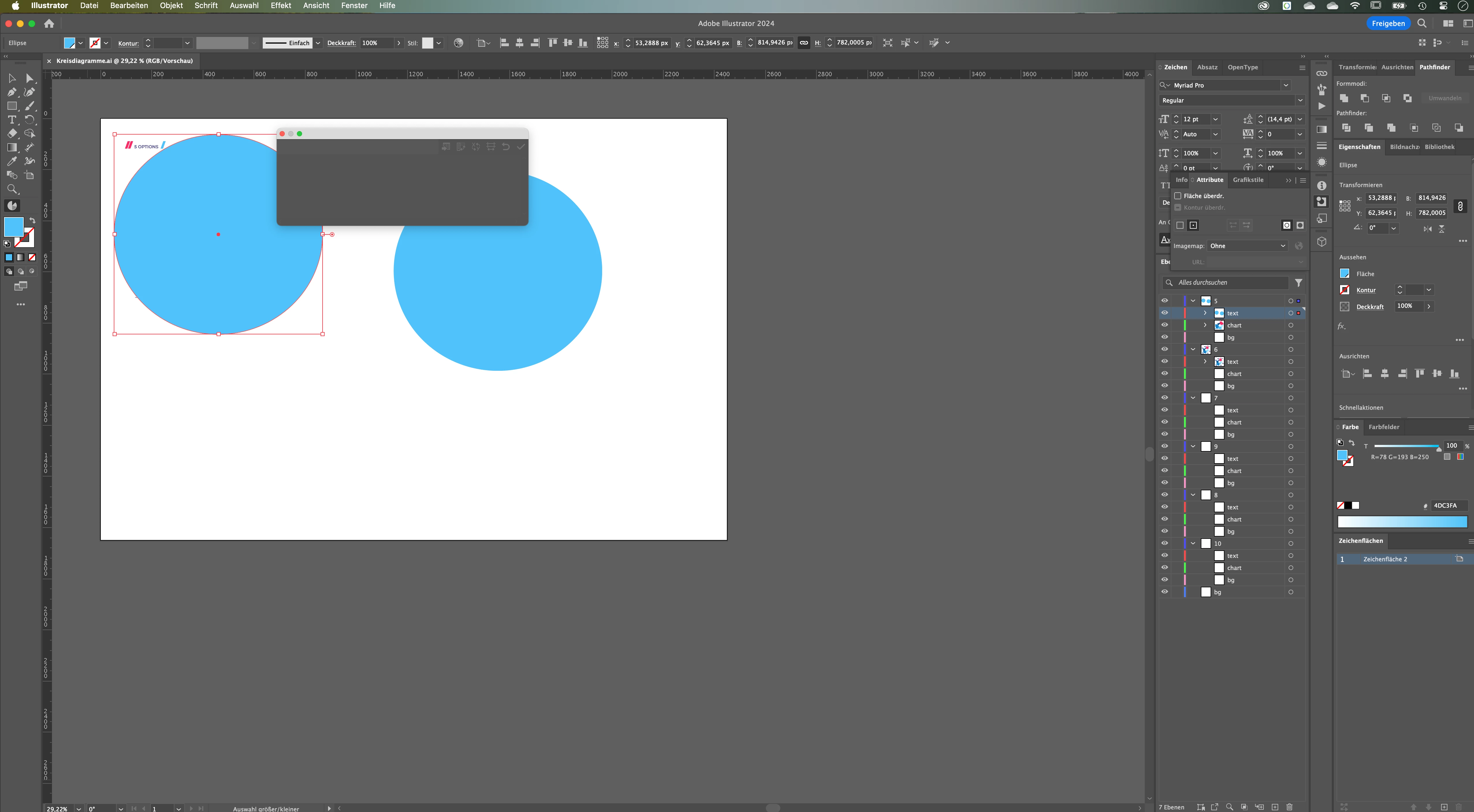The image size is (1474, 812).
Task: Select the Eyedropper tool
Action: click(x=12, y=161)
